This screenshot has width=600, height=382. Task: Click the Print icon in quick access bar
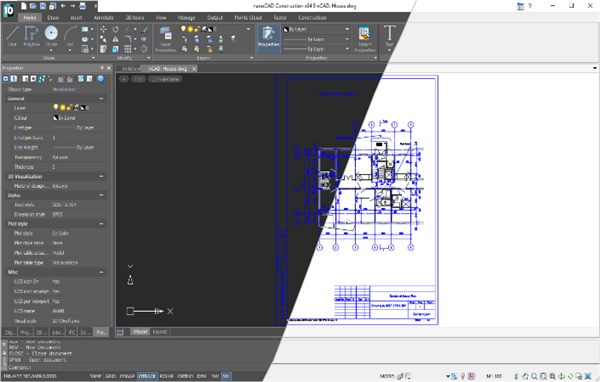(83, 6)
